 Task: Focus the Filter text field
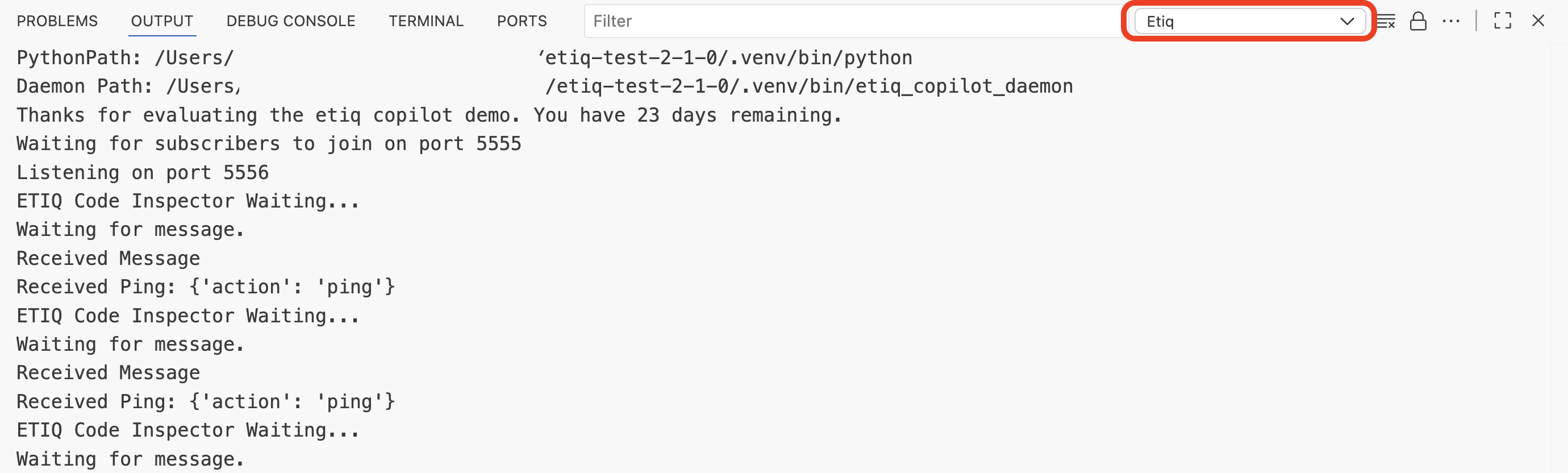point(852,21)
